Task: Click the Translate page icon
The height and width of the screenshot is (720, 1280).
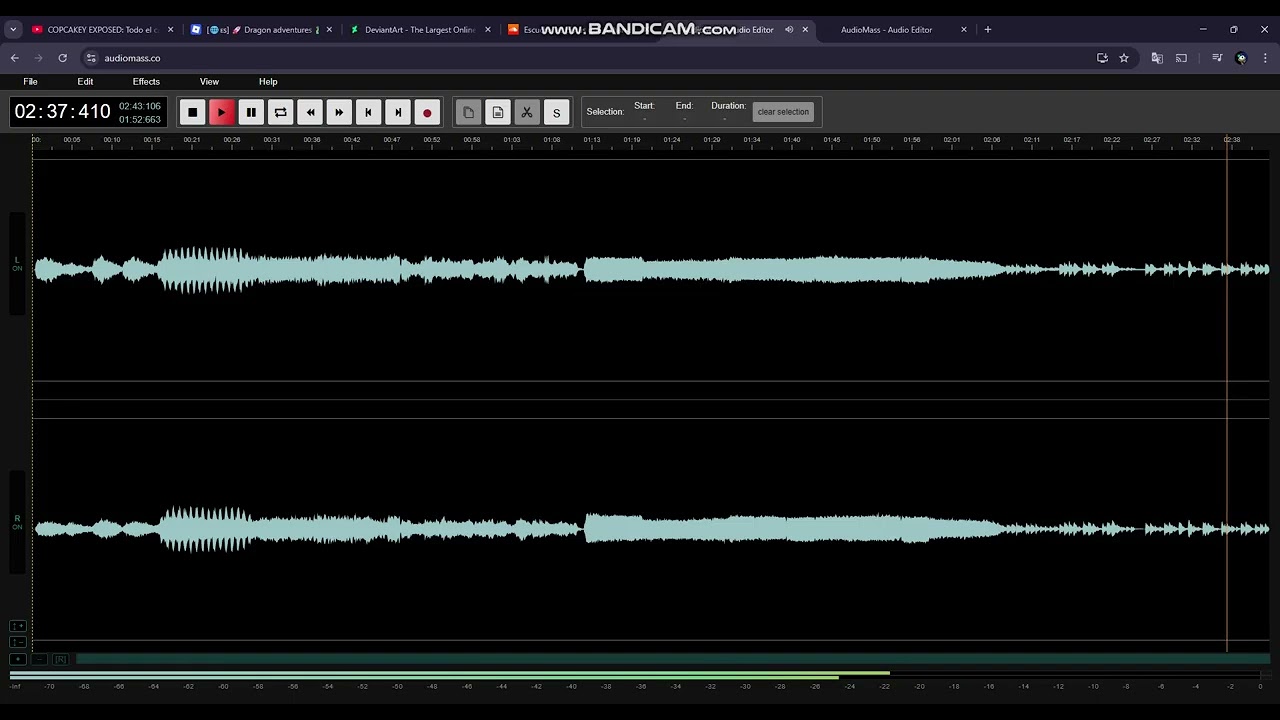Action: 1157,58
